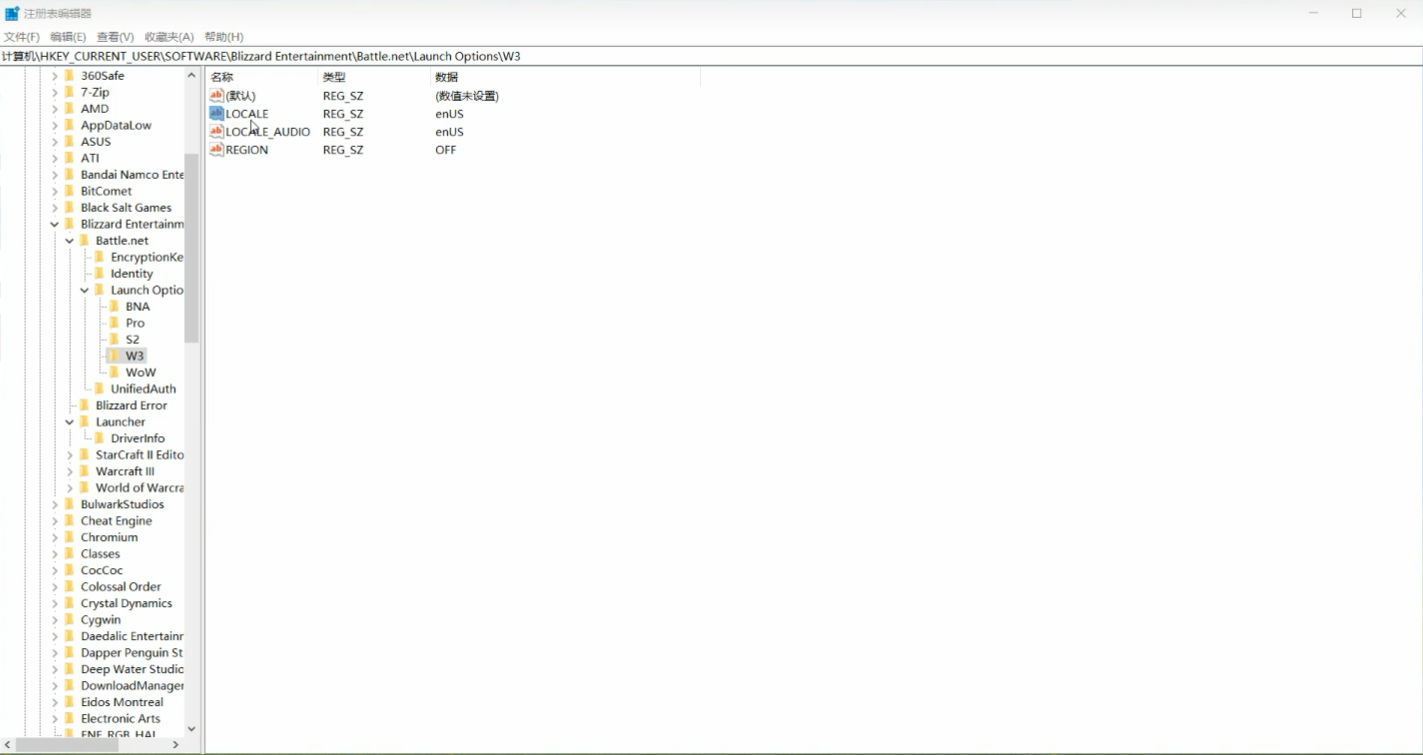Click the LOCALE string value icon
The height and width of the screenshot is (755, 1423).
(x=216, y=114)
